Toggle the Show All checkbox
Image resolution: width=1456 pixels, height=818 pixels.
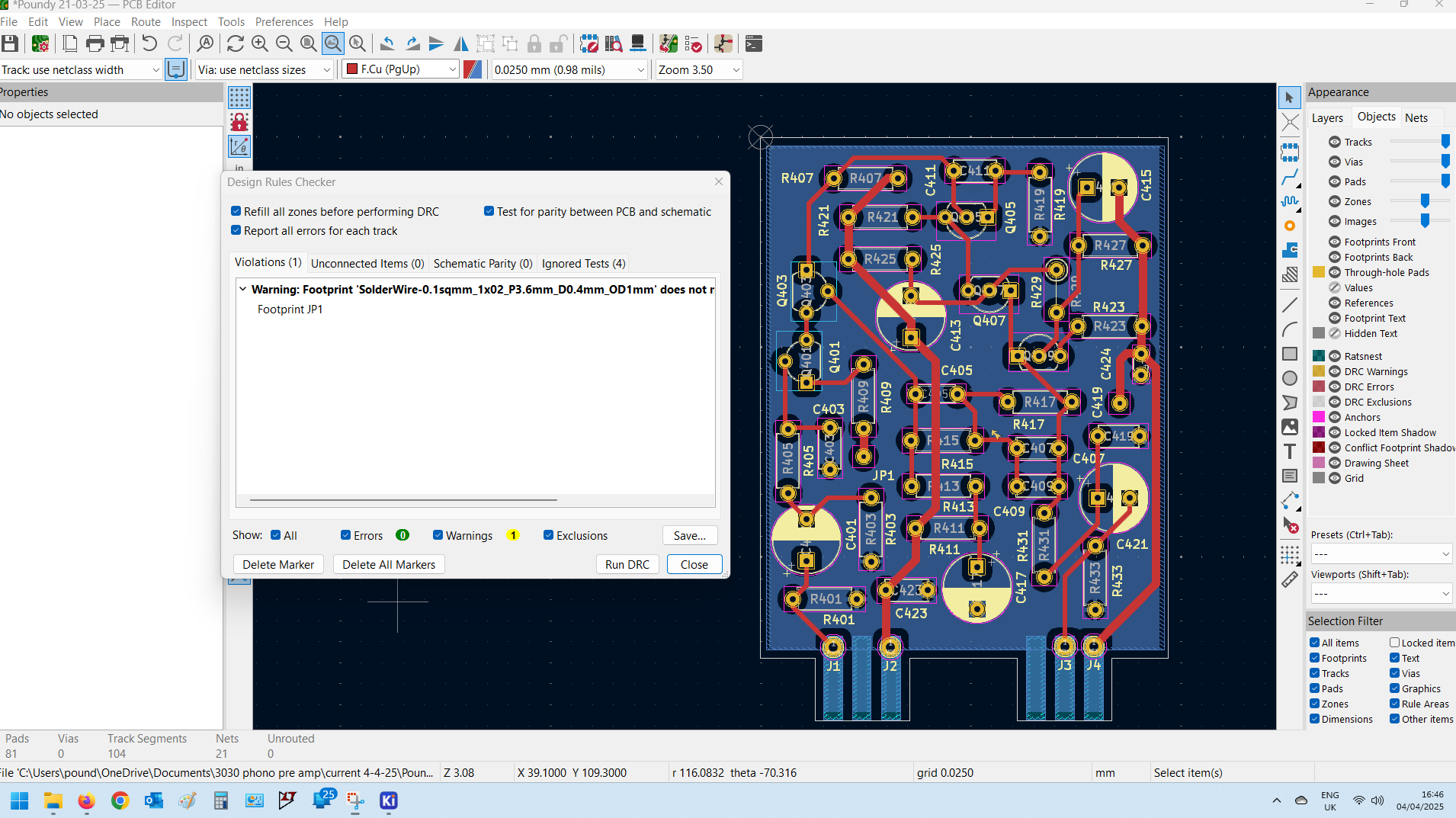(276, 535)
